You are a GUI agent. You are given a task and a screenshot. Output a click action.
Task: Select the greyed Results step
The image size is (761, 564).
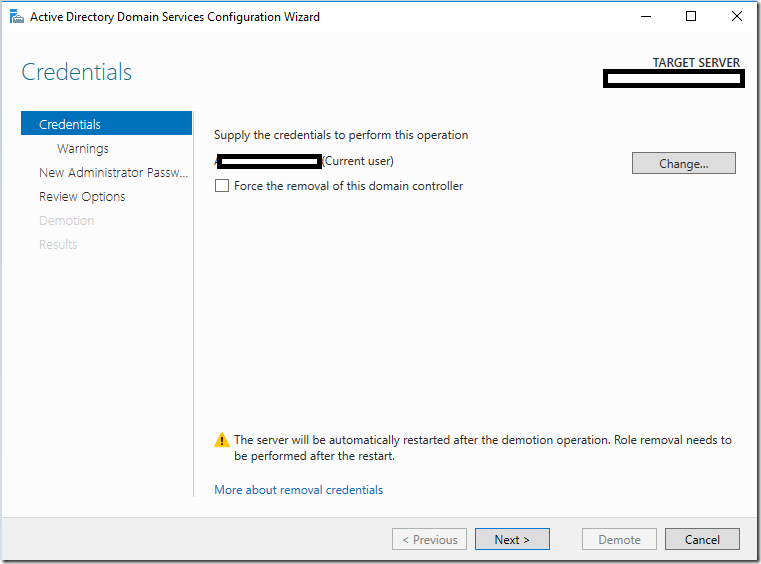tap(58, 245)
